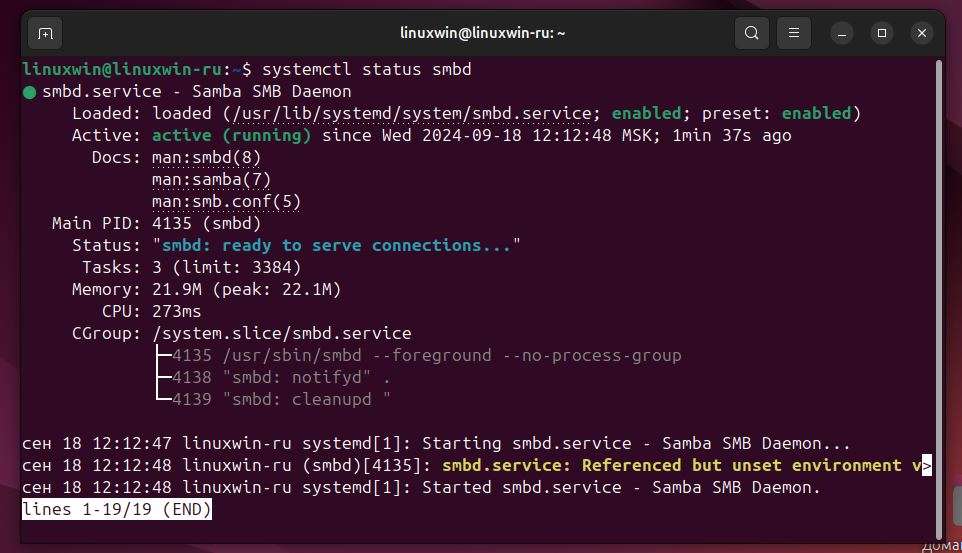Open the hamburger main menu
The height and width of the screenshot is (553, 962).
click(x=794, y=33)
